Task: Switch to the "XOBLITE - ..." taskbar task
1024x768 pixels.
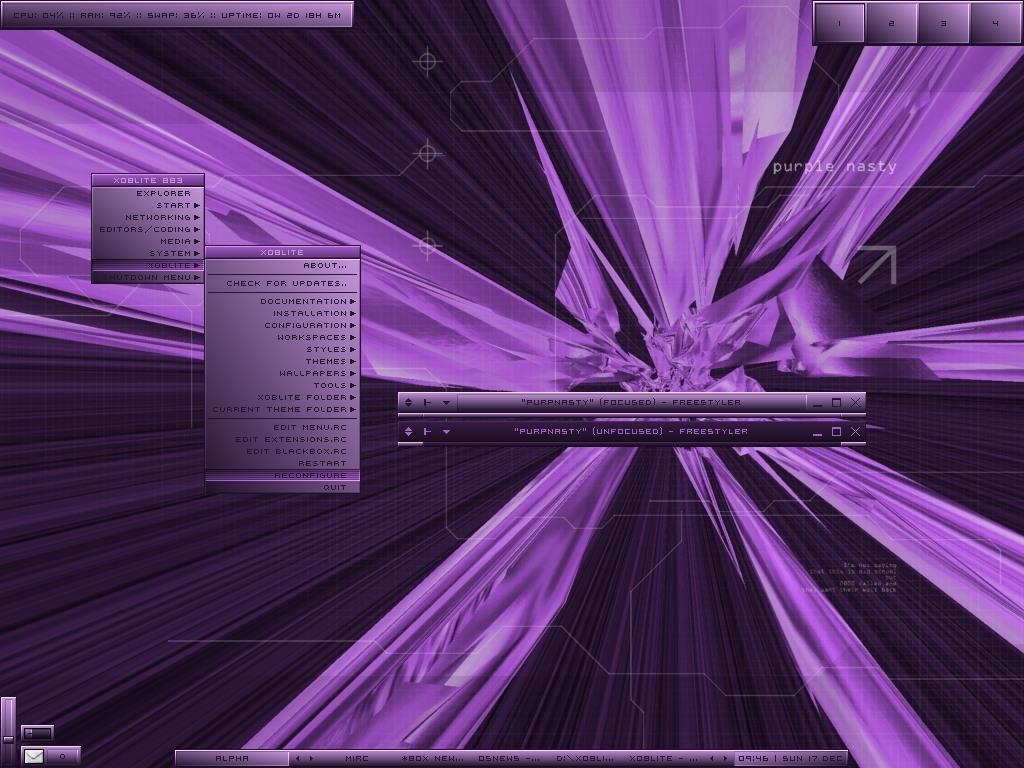Action: point(662,758)
